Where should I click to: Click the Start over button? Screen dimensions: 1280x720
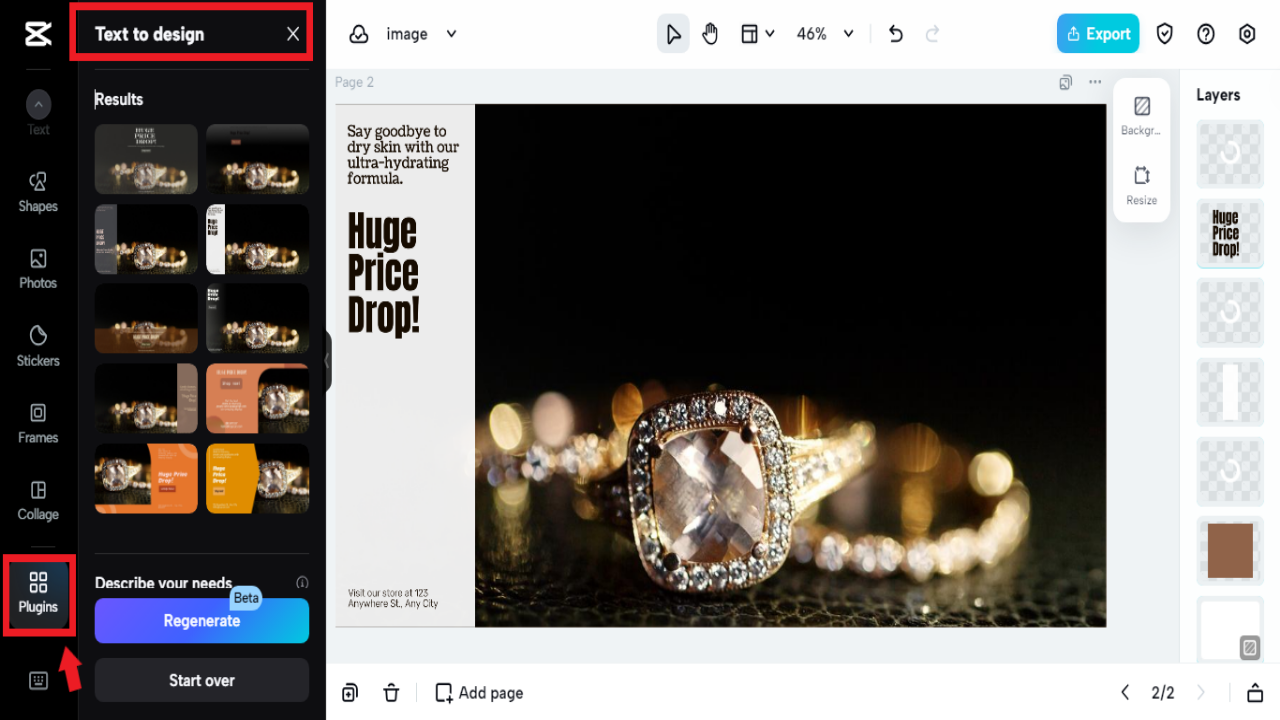pyautogui.click(x=202, y=680)
